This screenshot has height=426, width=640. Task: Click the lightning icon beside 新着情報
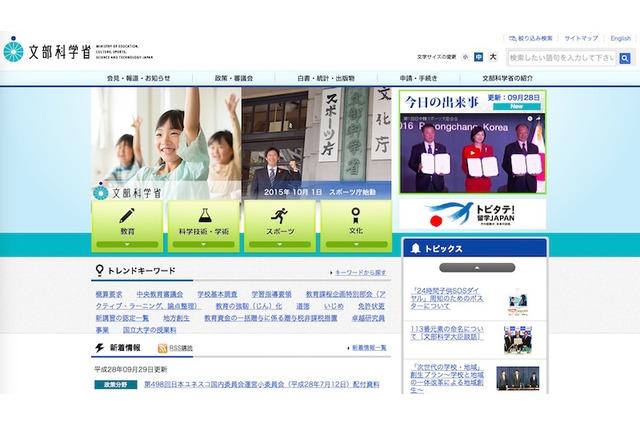coord(99,348)
